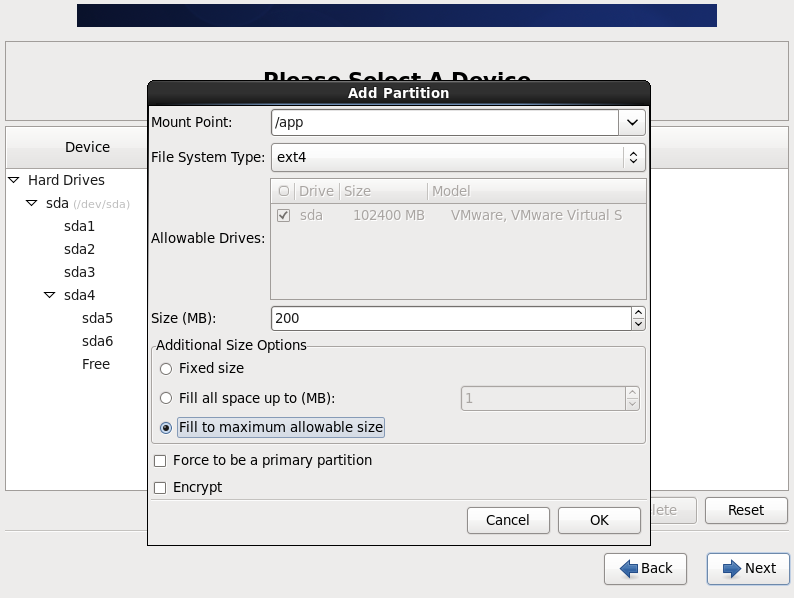Collapse the sda drive tree node

(x=32, y=203)
